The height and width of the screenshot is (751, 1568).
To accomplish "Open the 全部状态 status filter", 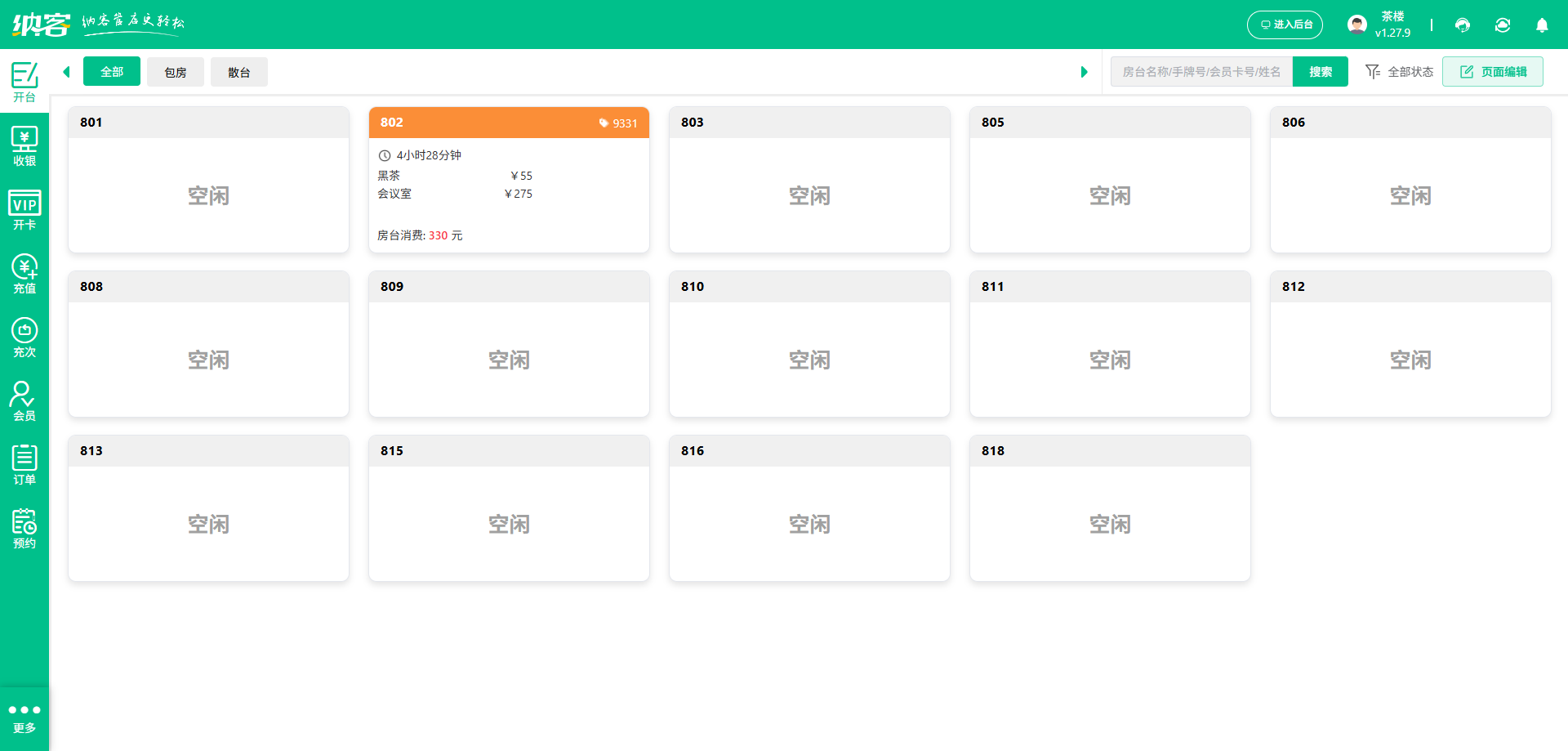I will (x=1400, y=72).
